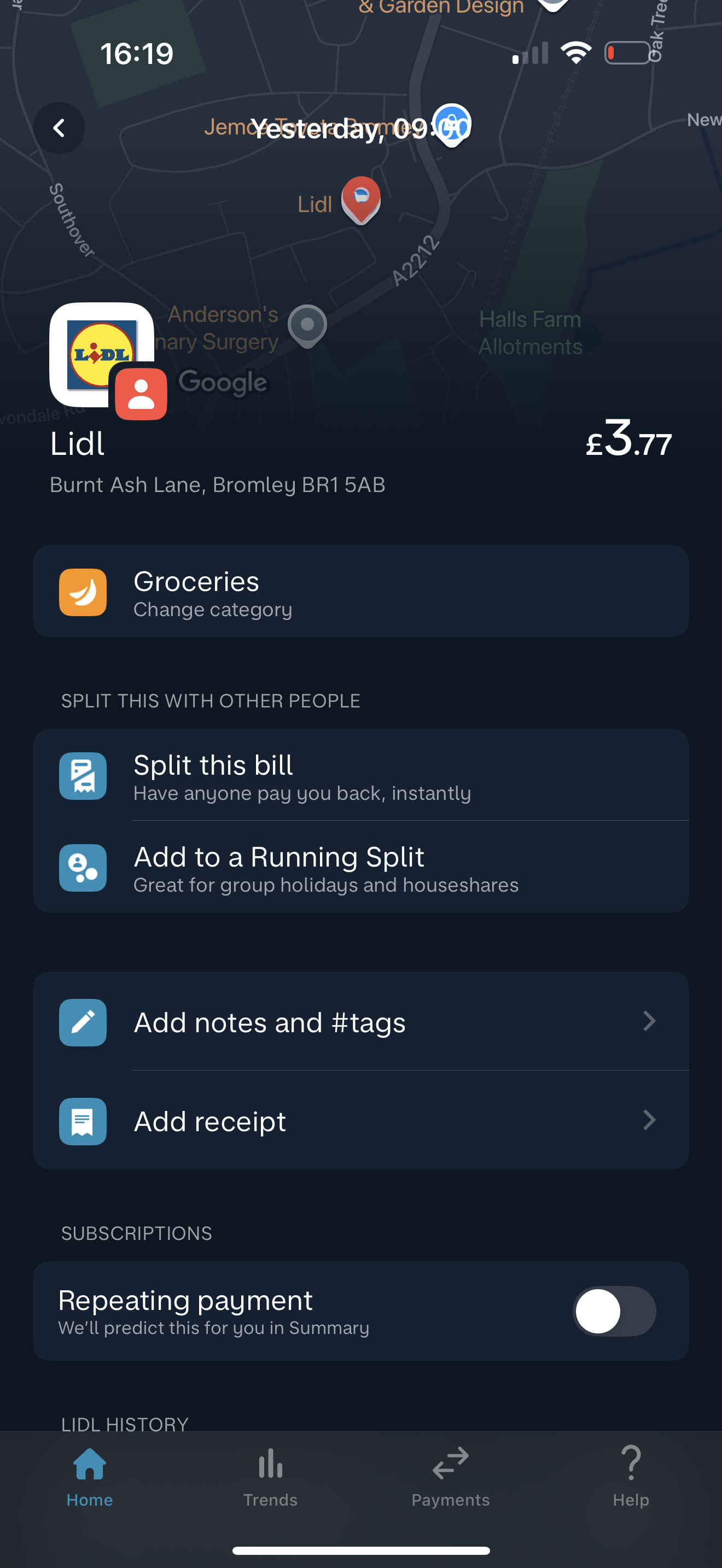
Task: Tap the orange Groceries banana icon
Action: (83, 592)
